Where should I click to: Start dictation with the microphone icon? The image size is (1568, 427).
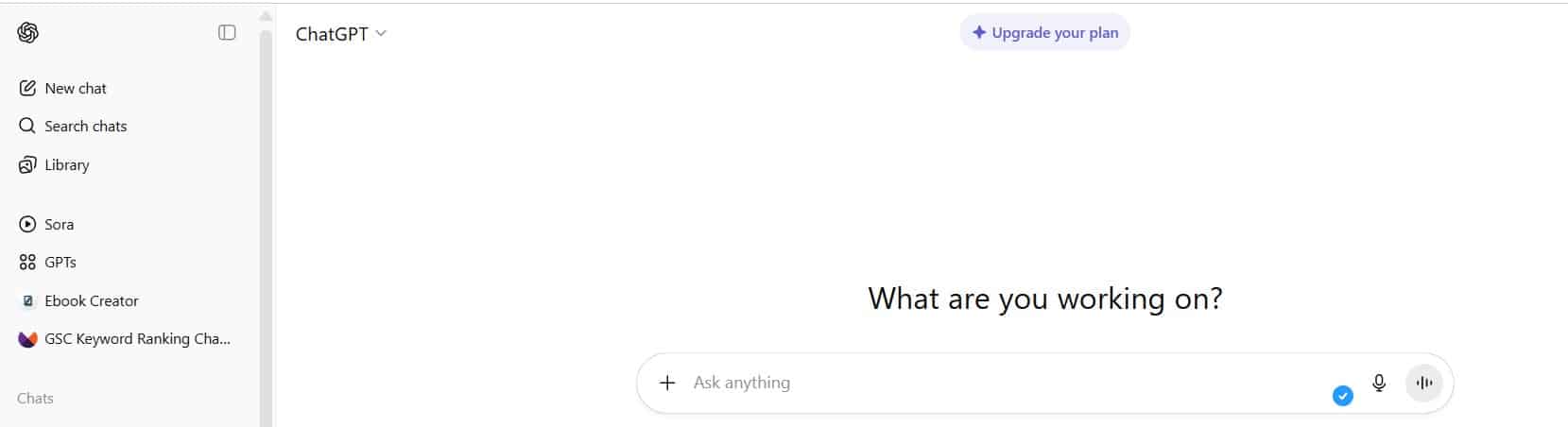point(1379,383)
